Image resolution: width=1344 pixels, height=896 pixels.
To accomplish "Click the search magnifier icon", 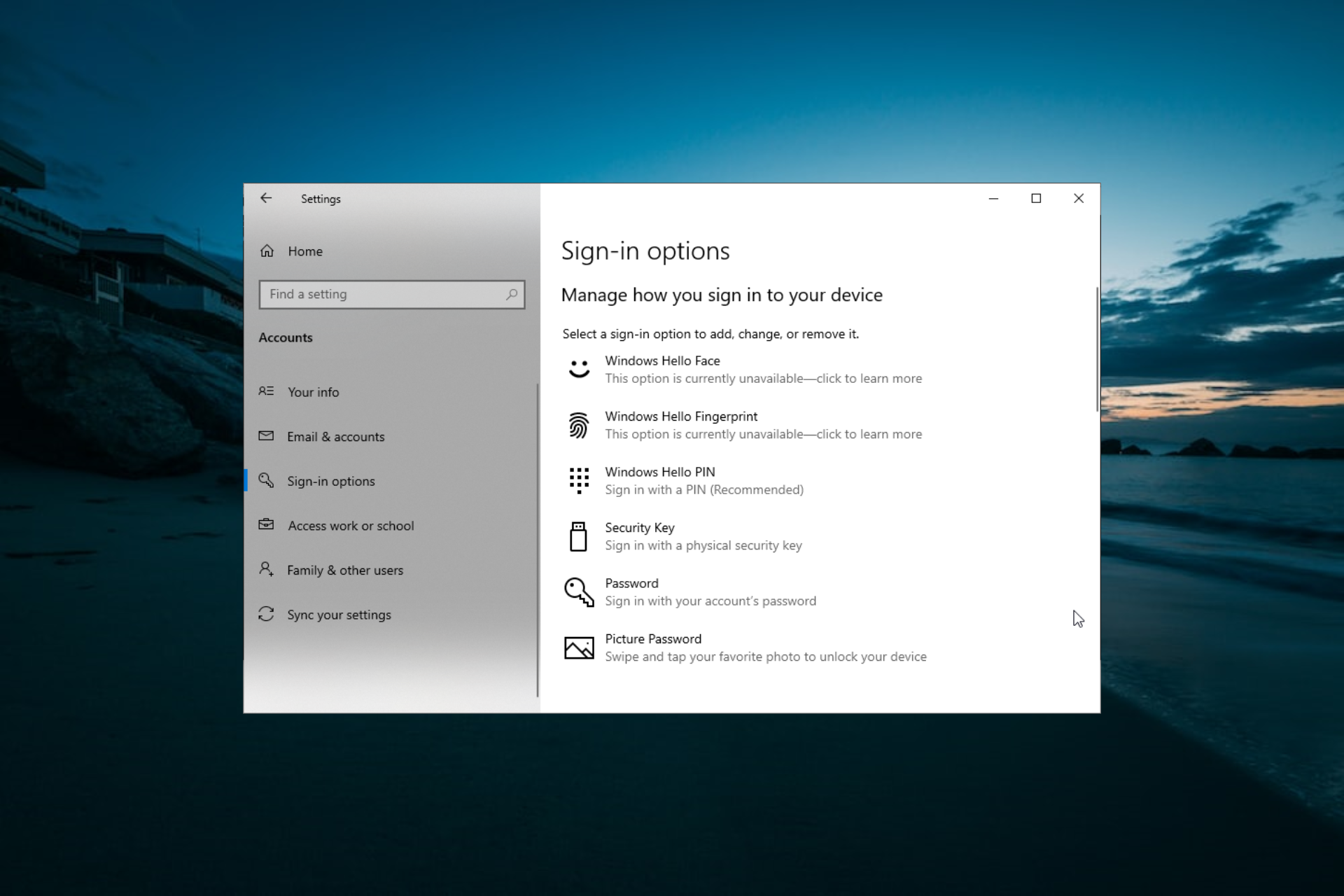I will click(512, 295).
